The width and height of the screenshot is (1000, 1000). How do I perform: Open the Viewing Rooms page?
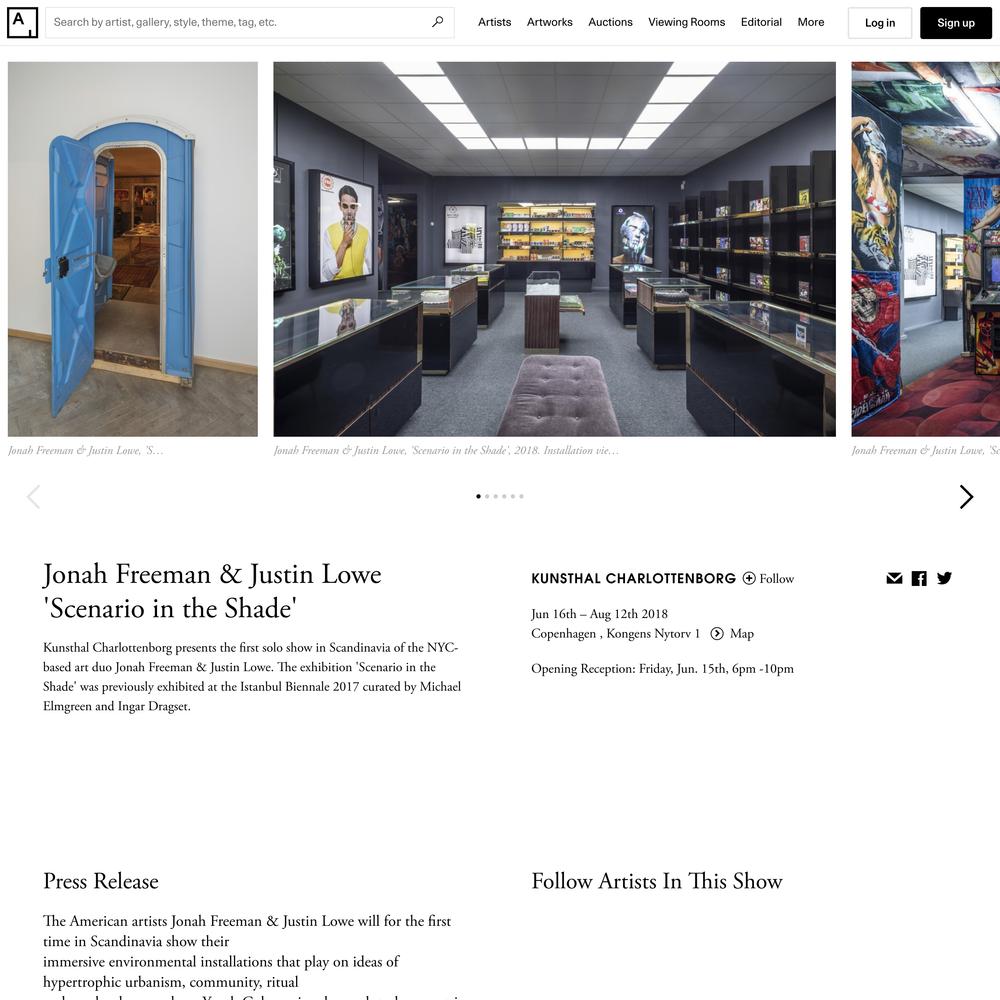point(686,22)
